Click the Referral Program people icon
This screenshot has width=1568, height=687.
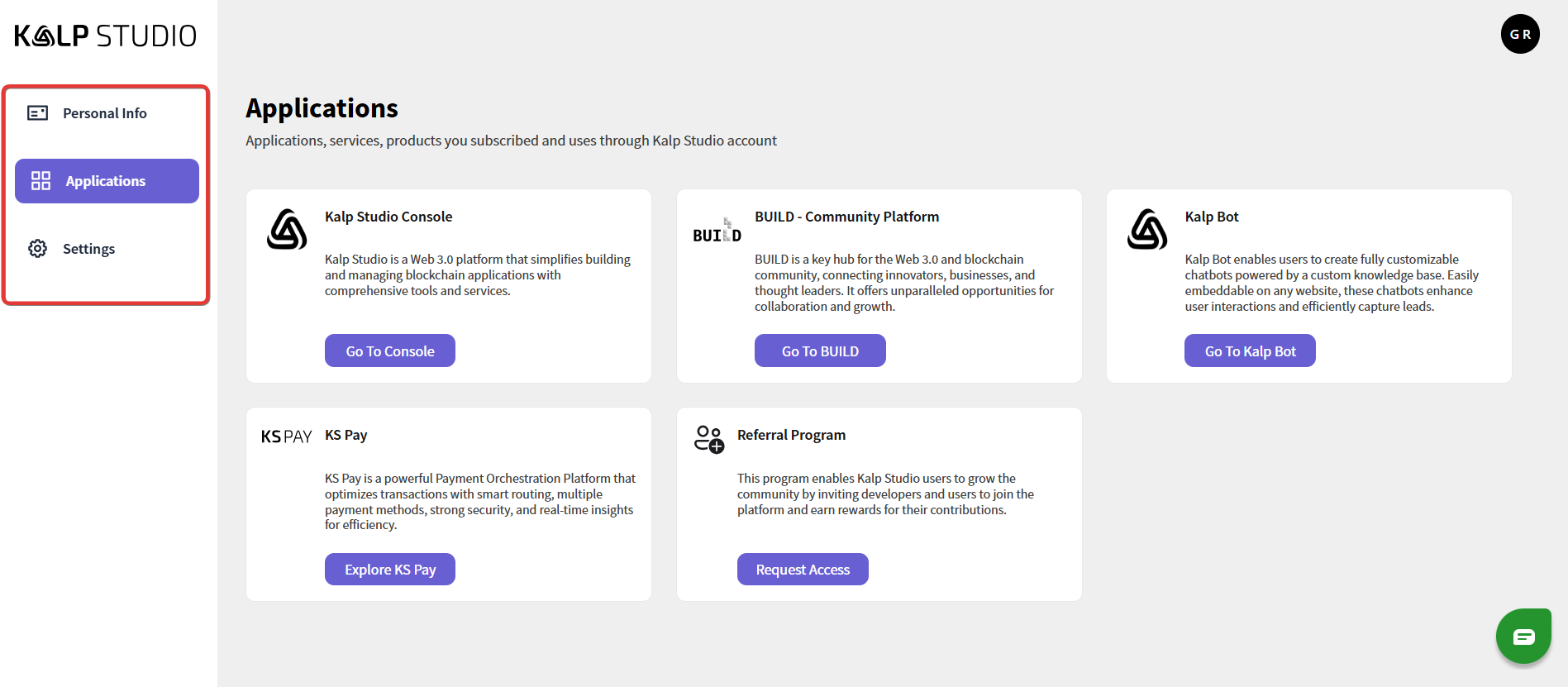click(x=709, y=439)
